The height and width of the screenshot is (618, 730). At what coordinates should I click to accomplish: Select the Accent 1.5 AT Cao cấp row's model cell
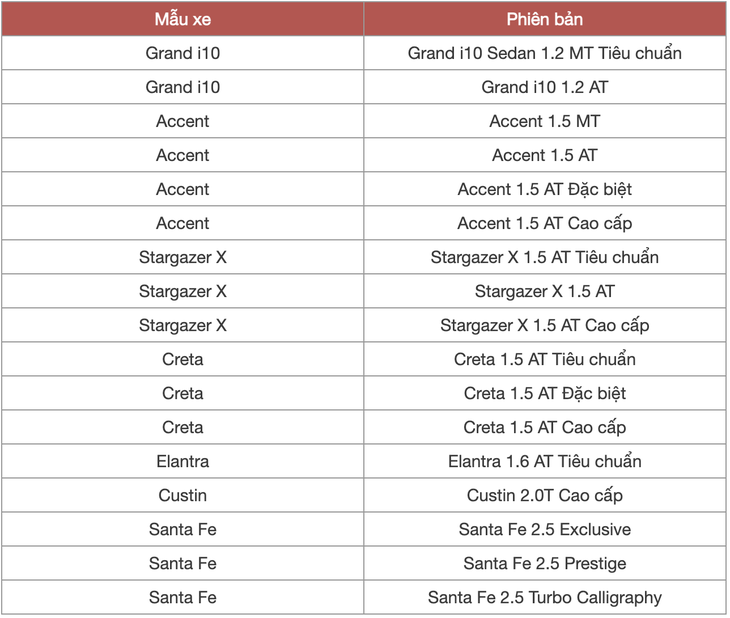[182, 223]
